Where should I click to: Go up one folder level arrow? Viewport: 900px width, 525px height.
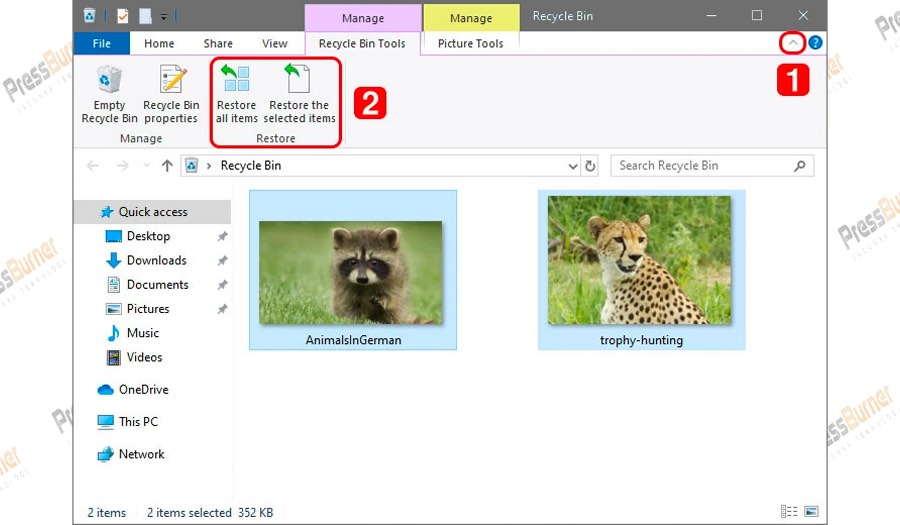pos(167,166)
